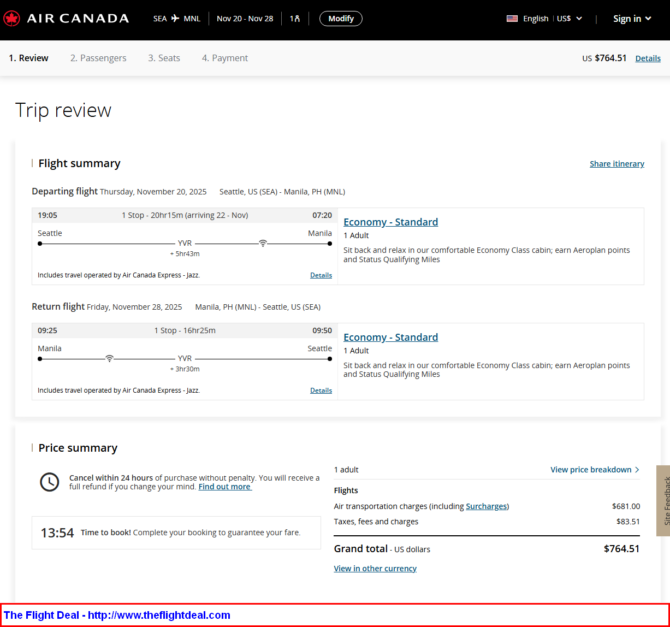Go to the 3. Seats step
670x627 pixels.
(164, 58)
